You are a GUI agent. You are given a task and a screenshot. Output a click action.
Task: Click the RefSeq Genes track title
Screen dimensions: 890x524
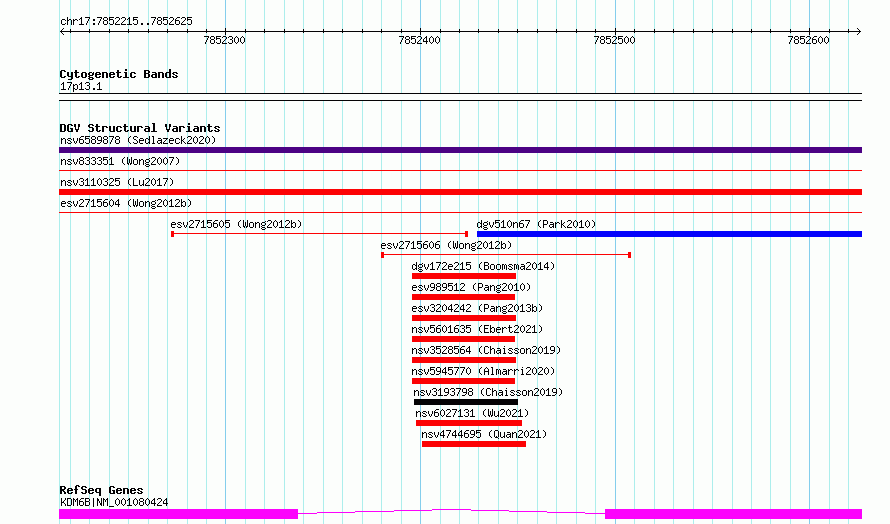click(x=101, y=490)
